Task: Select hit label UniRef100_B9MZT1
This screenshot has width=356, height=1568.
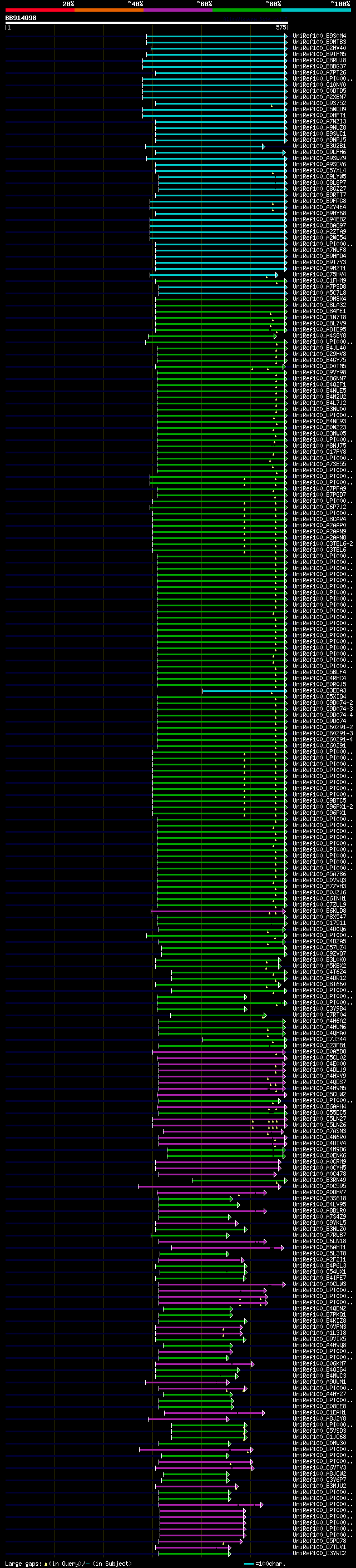Action: click(319, 269)
